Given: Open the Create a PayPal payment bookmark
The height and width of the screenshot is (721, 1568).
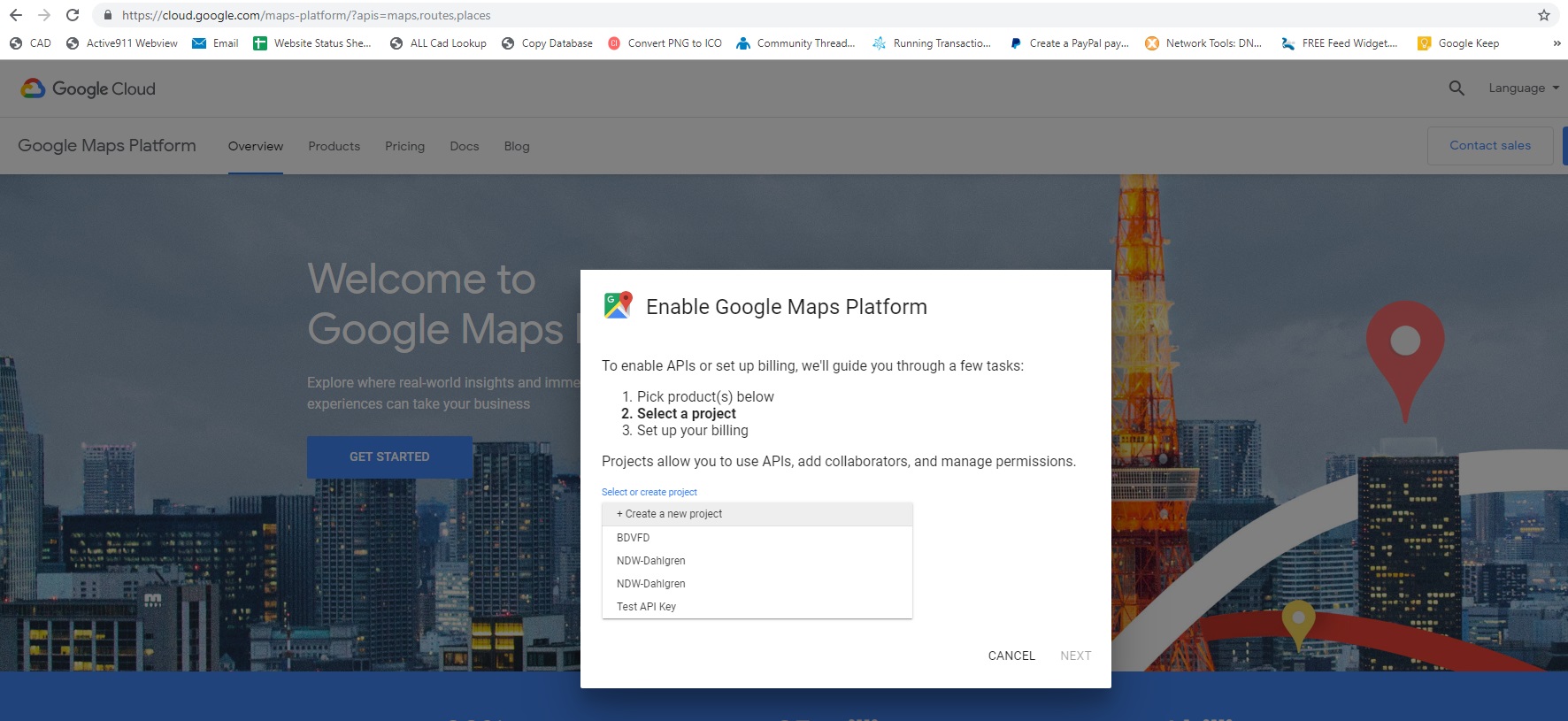Looking at the screenshot, I should pos(1069,42).
